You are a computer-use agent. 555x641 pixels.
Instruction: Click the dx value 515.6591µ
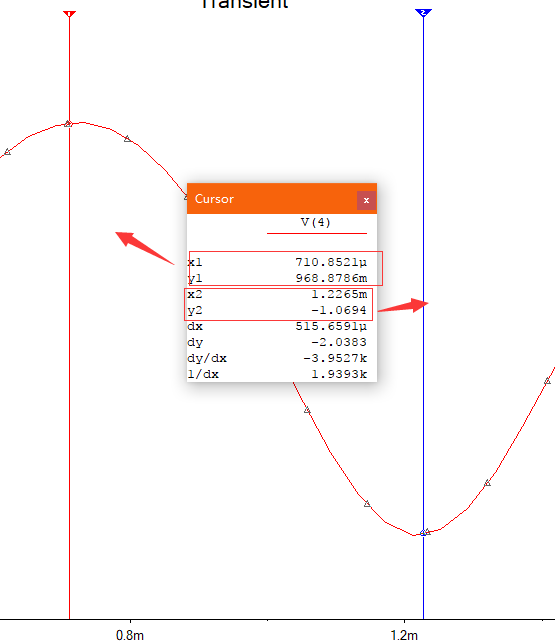[x=331, y=326]
